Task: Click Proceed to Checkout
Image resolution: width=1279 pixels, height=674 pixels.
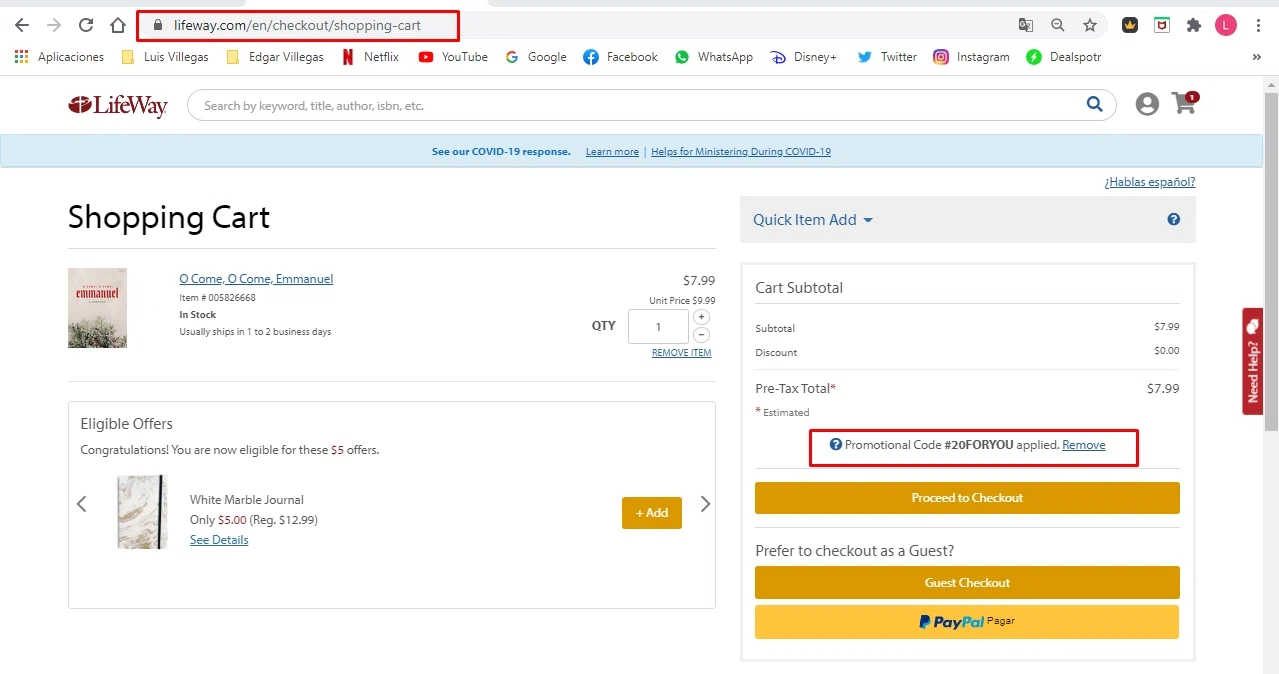Action: click(x=967, y=498)
